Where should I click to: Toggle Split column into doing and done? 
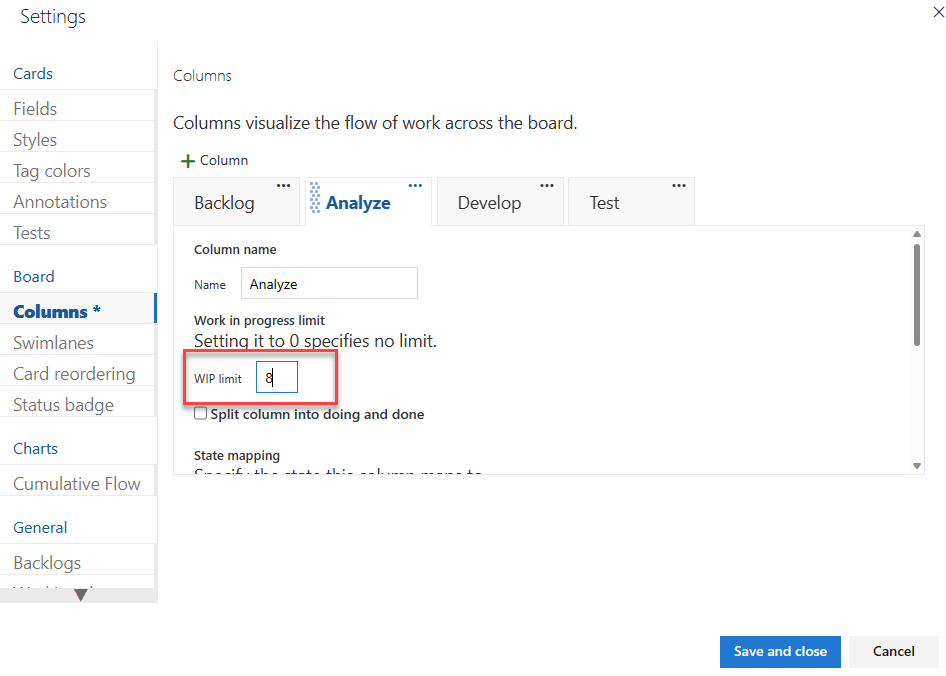click(x=200, y=413)
